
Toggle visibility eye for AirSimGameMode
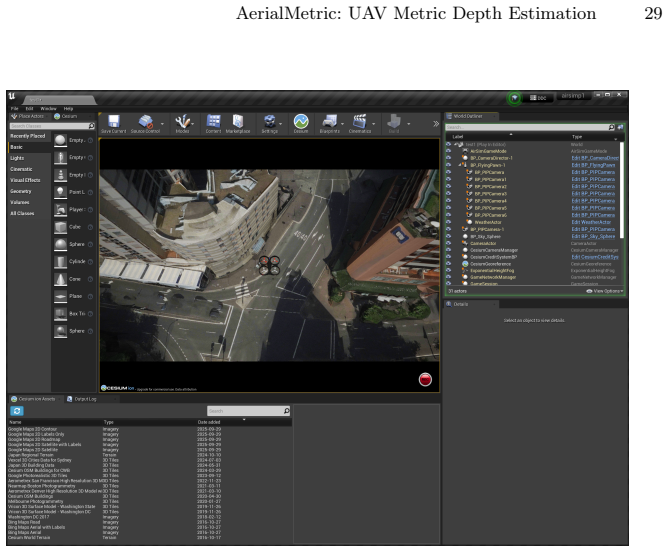click(x=449, y=151)
